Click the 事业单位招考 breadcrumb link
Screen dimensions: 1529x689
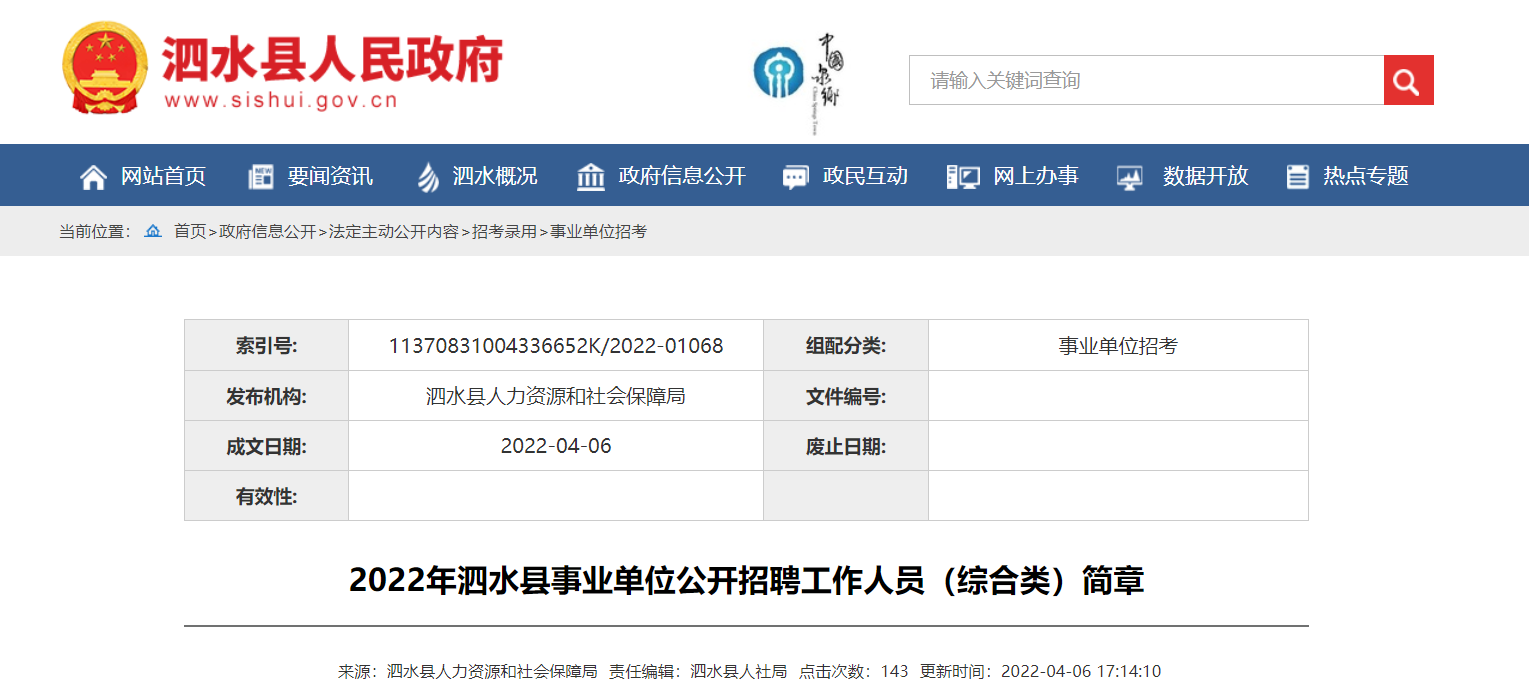tap(598, 231)
